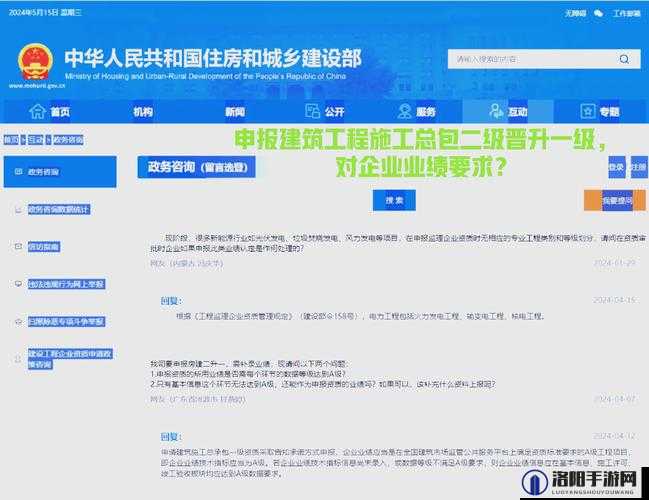Click the www.mohurd.gov.cn text under emblem
649x500 pixels.
pos(37,86)
